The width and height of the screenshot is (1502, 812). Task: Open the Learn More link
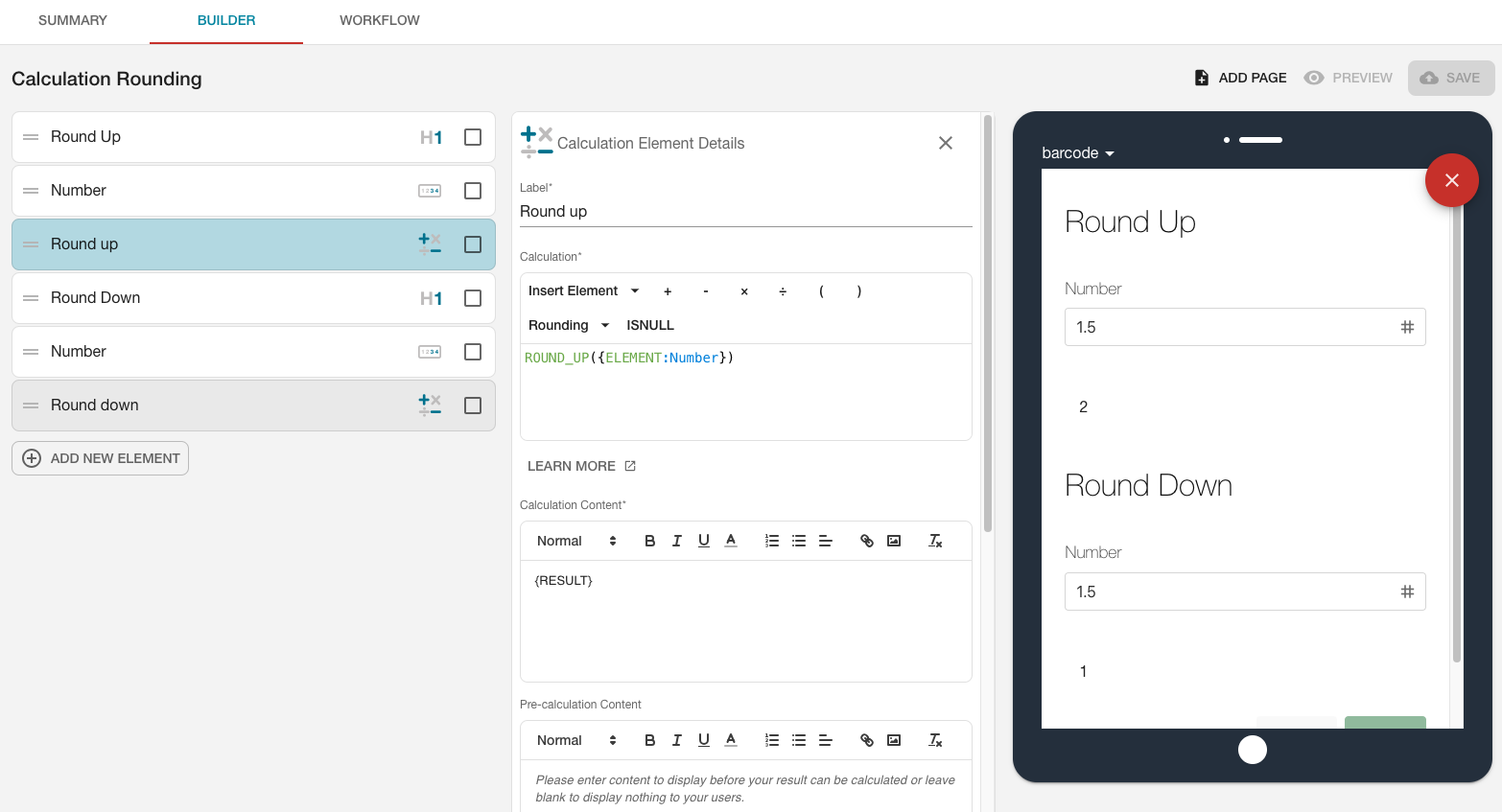click(581, 466)
